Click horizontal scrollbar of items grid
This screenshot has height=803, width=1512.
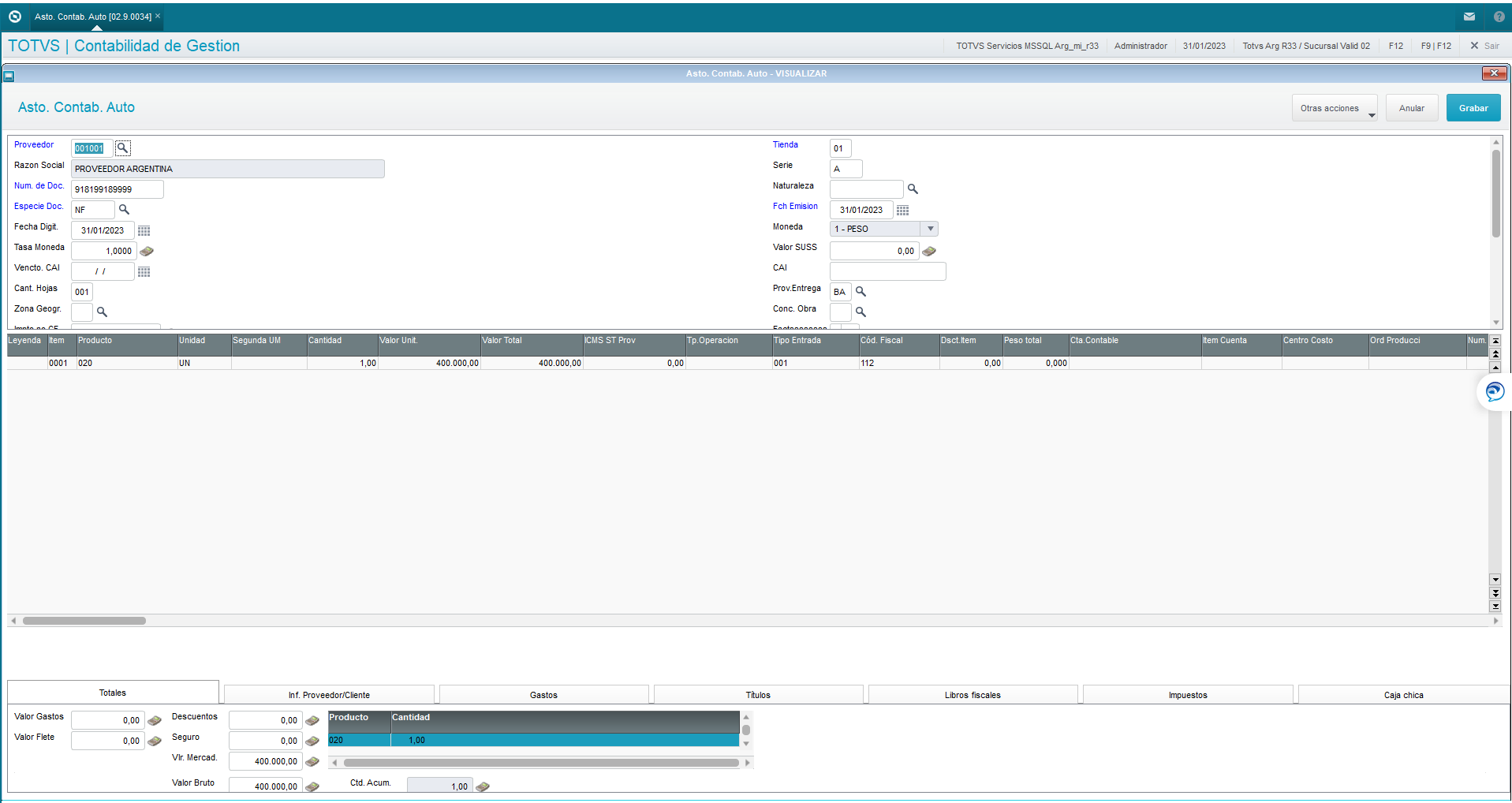tap(84, 621)
